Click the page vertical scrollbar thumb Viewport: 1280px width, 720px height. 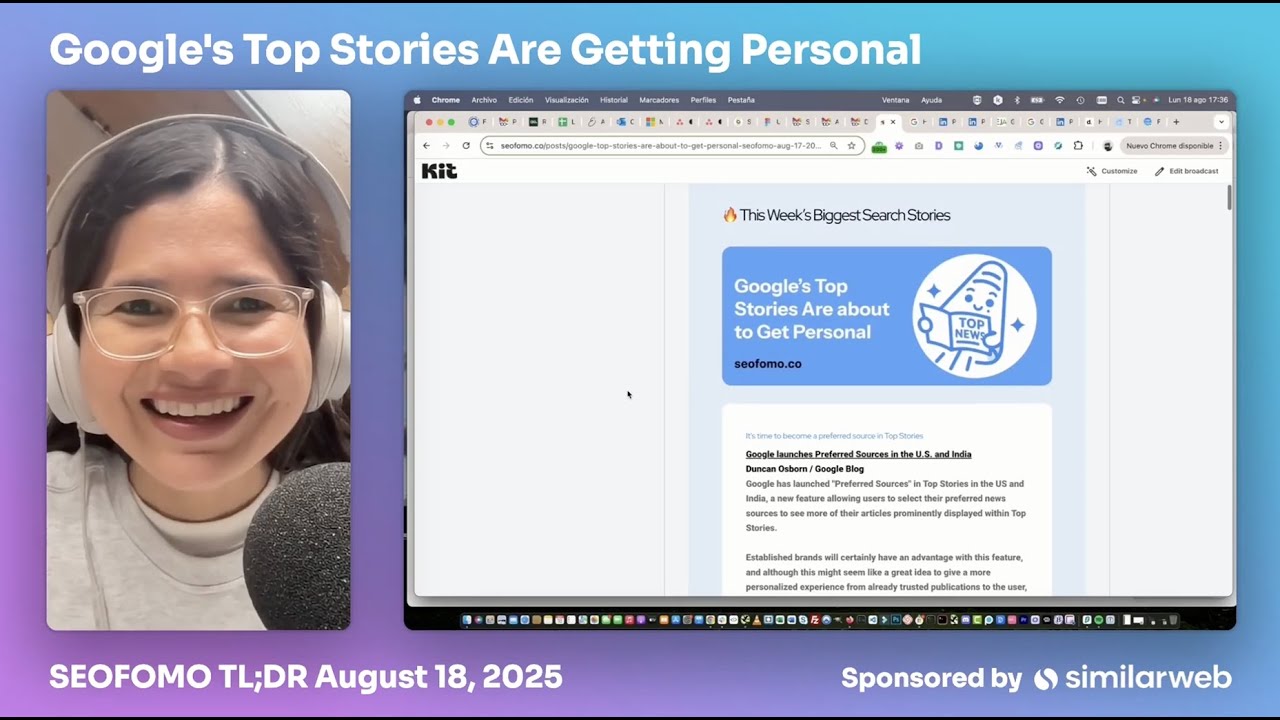point(1229,197)
